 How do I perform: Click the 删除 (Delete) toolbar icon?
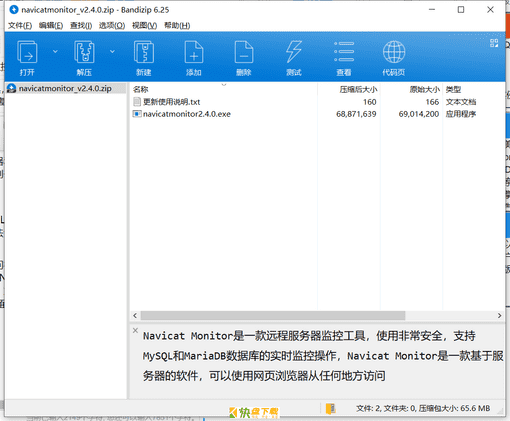coord(244,52)
